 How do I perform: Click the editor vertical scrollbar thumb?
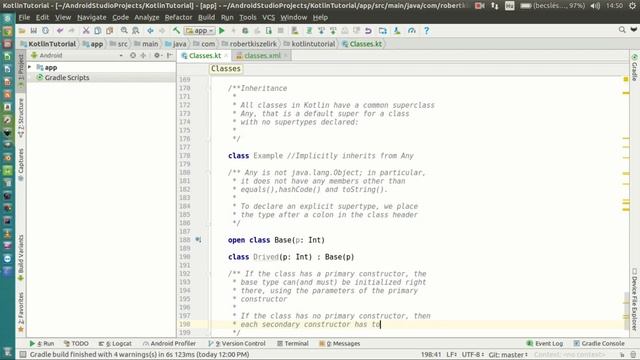click(x=626, y=312)
